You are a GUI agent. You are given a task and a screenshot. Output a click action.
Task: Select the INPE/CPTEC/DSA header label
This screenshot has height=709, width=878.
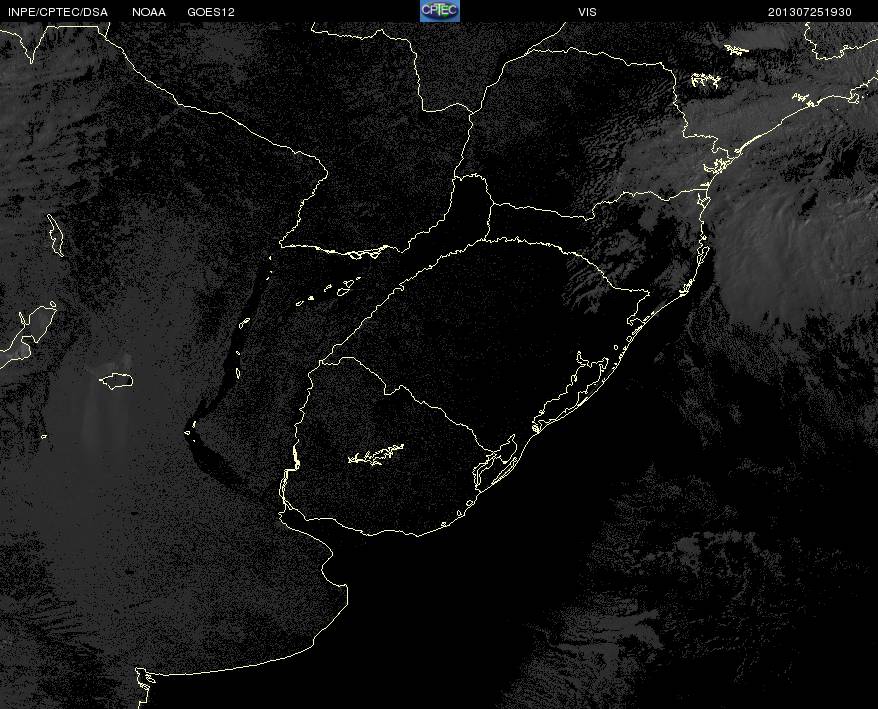click(58, 12)
